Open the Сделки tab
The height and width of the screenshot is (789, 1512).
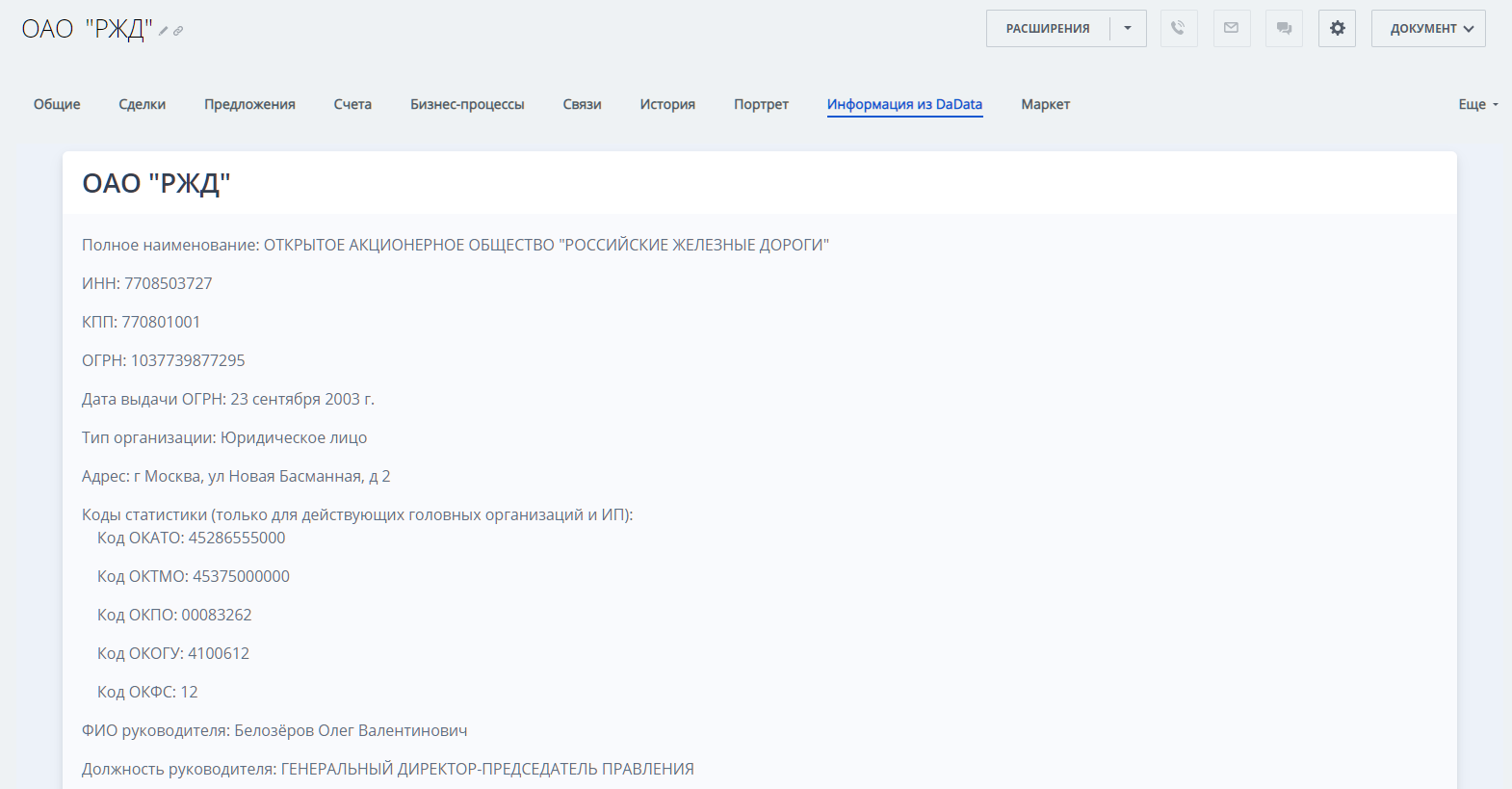tap(143, 104)
